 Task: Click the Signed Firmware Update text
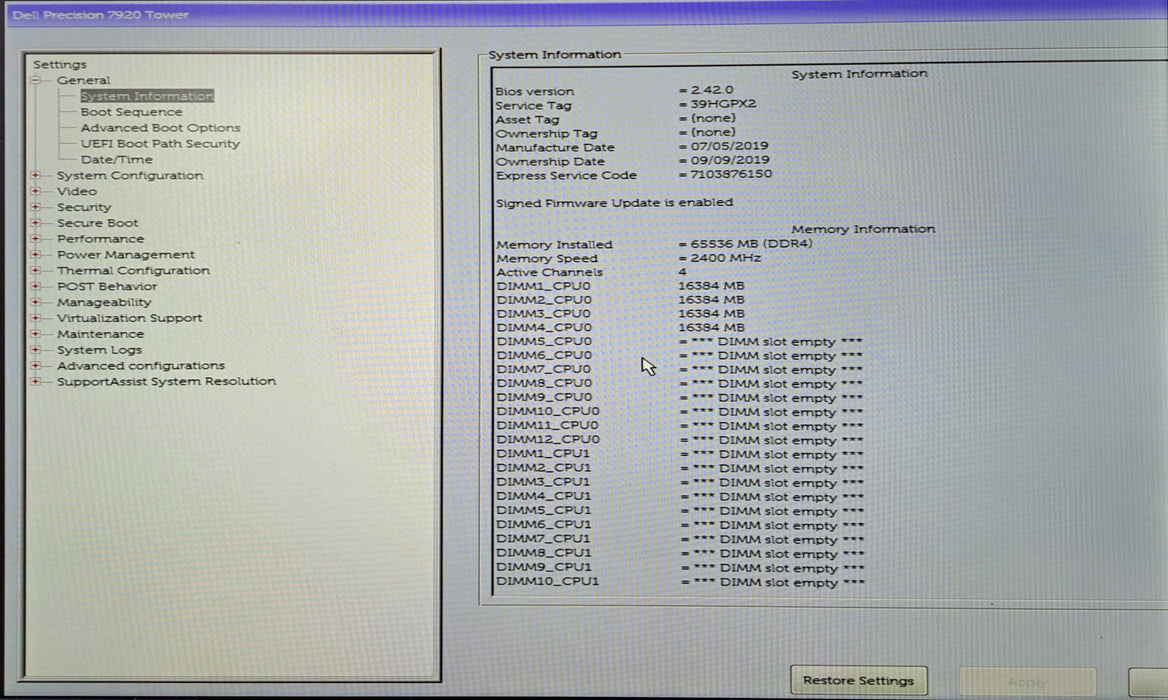[x=614, y=203]
